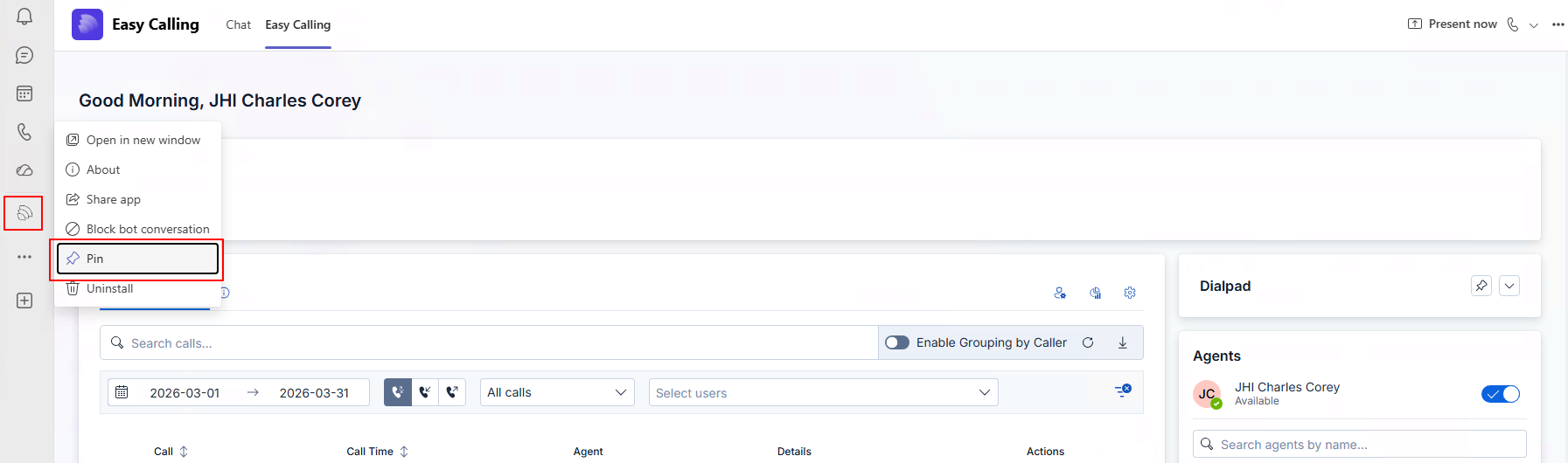Click the JC agent avatar
1568x463 pixels.
coord(1207,394)
